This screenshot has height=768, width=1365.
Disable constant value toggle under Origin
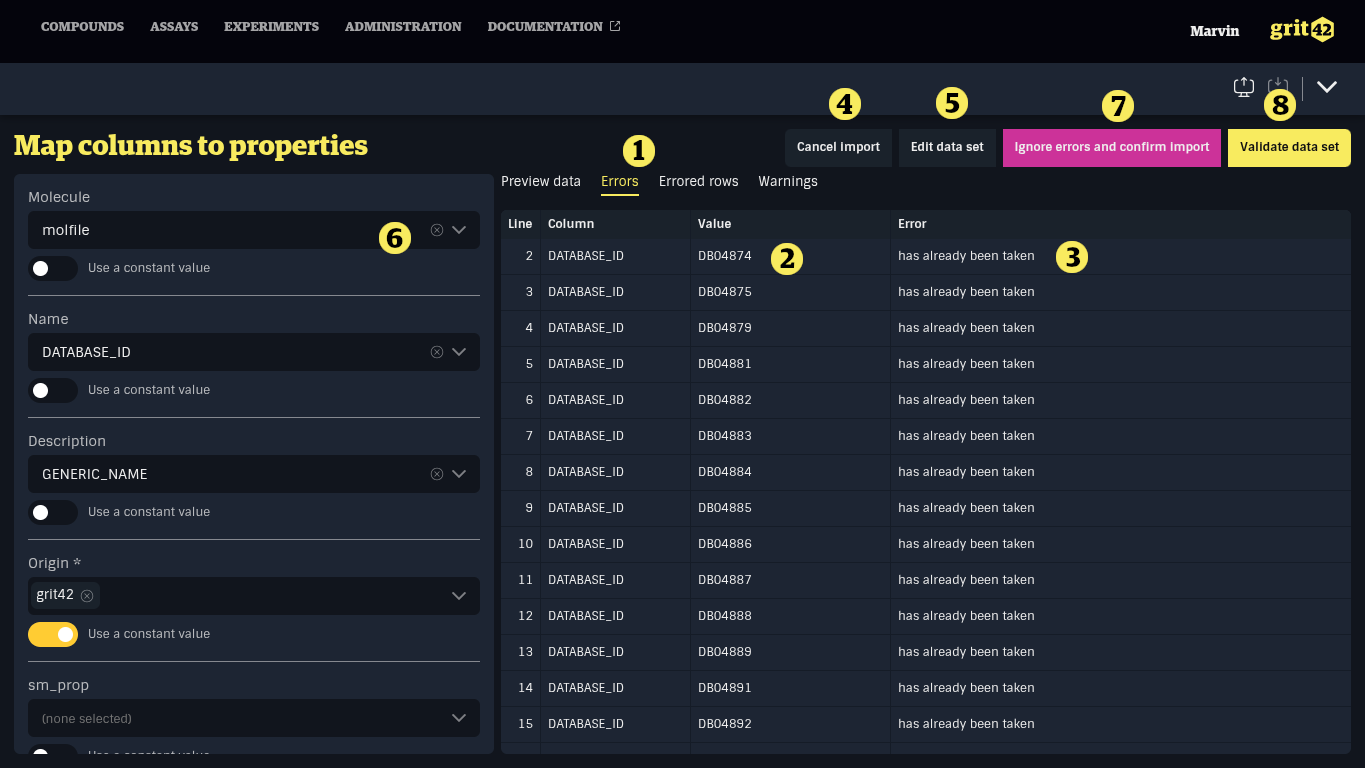pyautogui.click(x=53, y=634)
